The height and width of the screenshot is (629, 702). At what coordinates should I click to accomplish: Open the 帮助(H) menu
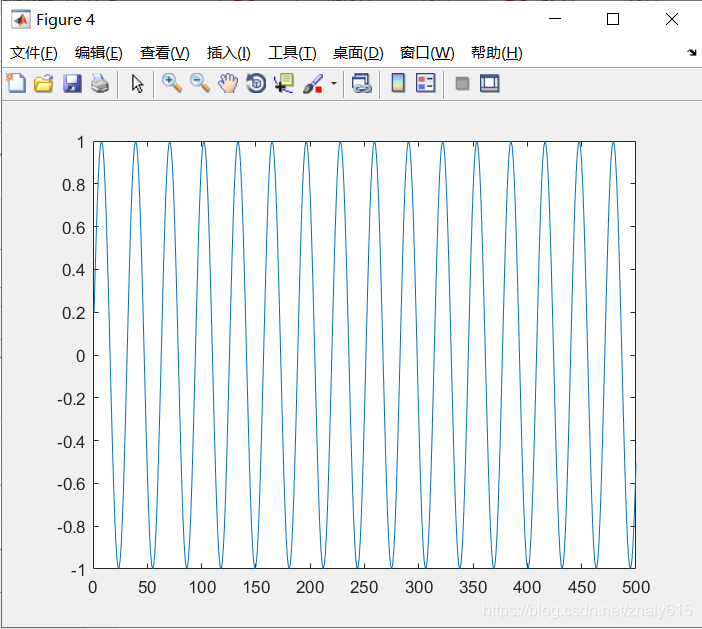pyautogui.click(x=497, y=53)
